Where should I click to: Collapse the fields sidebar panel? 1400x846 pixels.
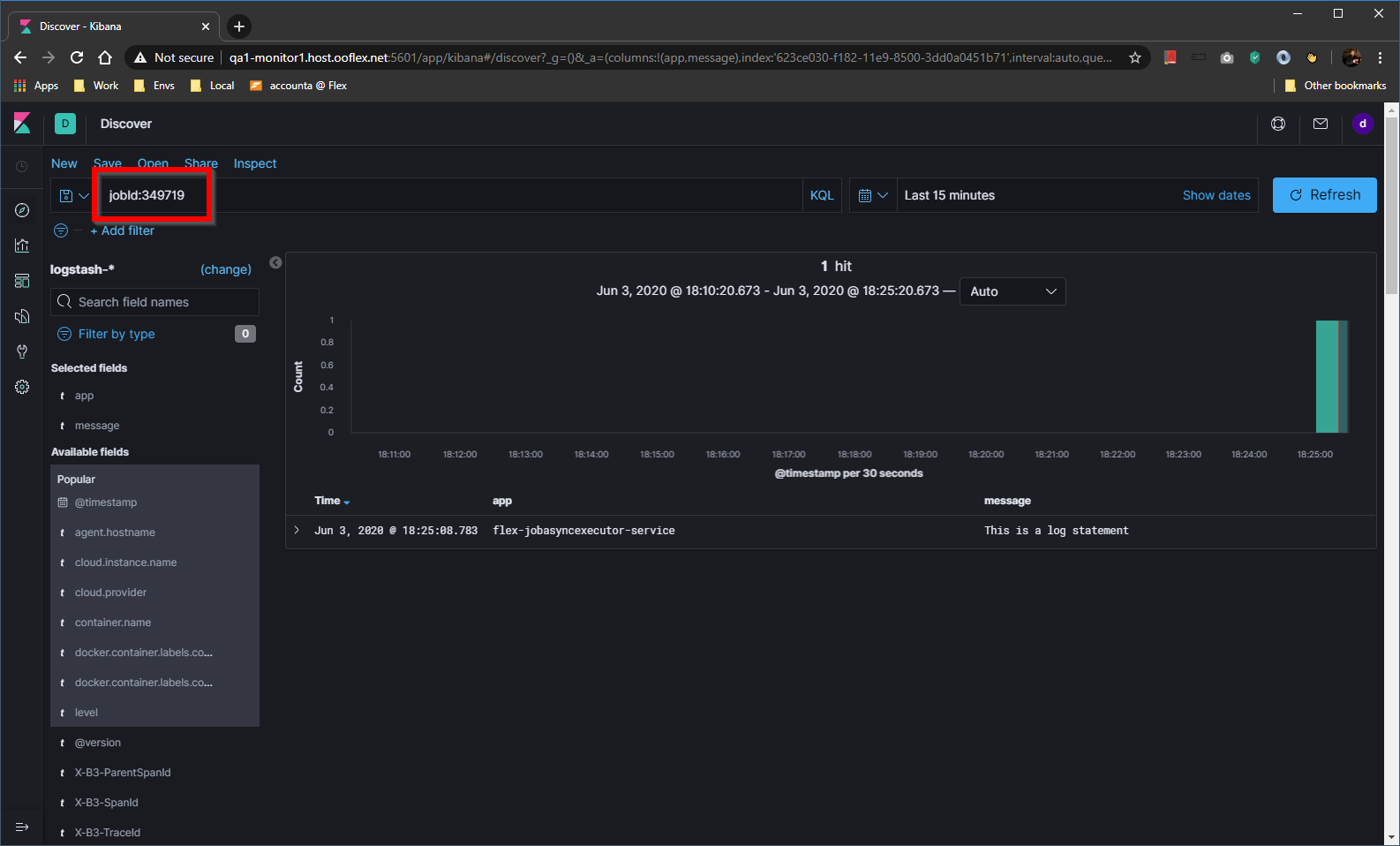(275, 262)
